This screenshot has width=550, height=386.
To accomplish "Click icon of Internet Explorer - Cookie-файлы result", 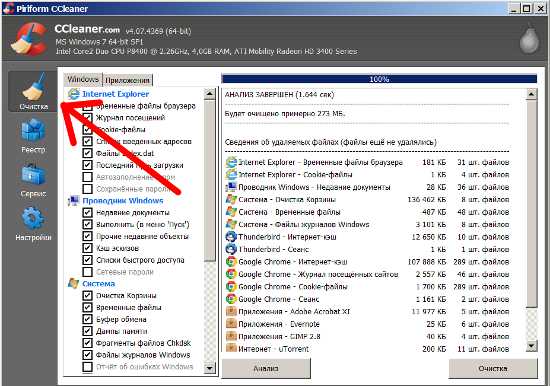I will point(231,174).
